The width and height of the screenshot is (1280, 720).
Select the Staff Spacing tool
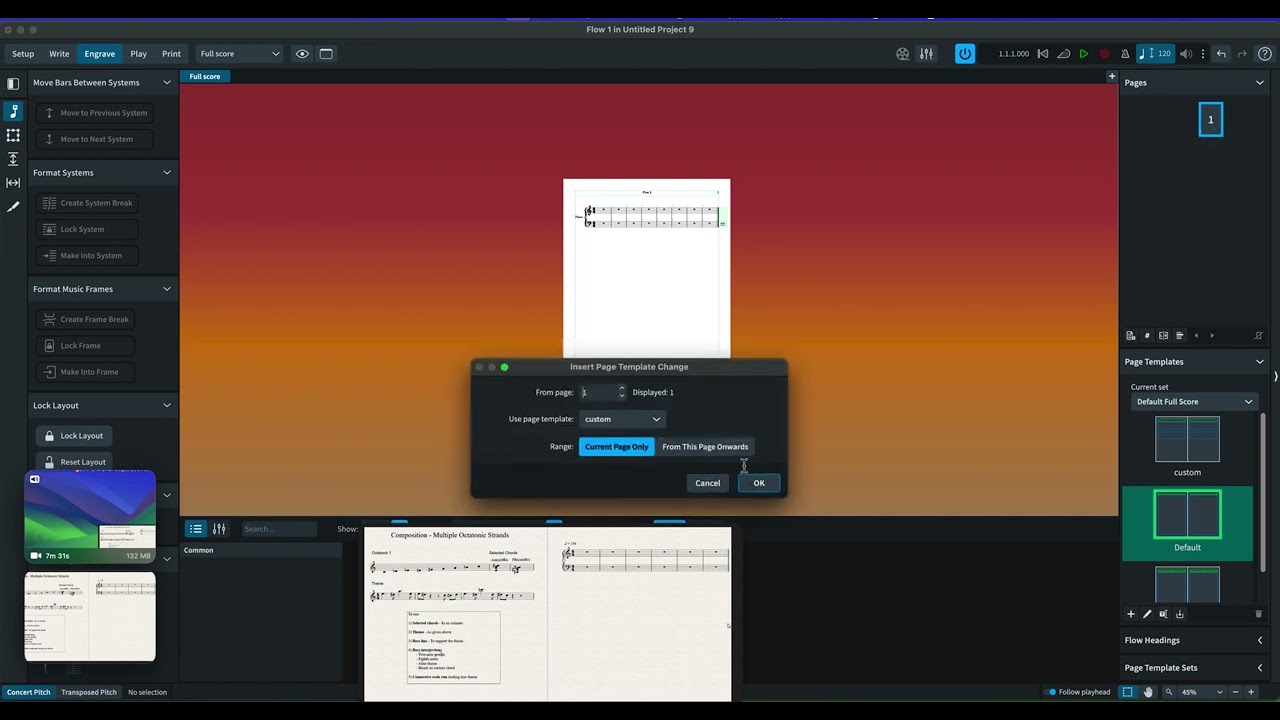coord(13,159)
